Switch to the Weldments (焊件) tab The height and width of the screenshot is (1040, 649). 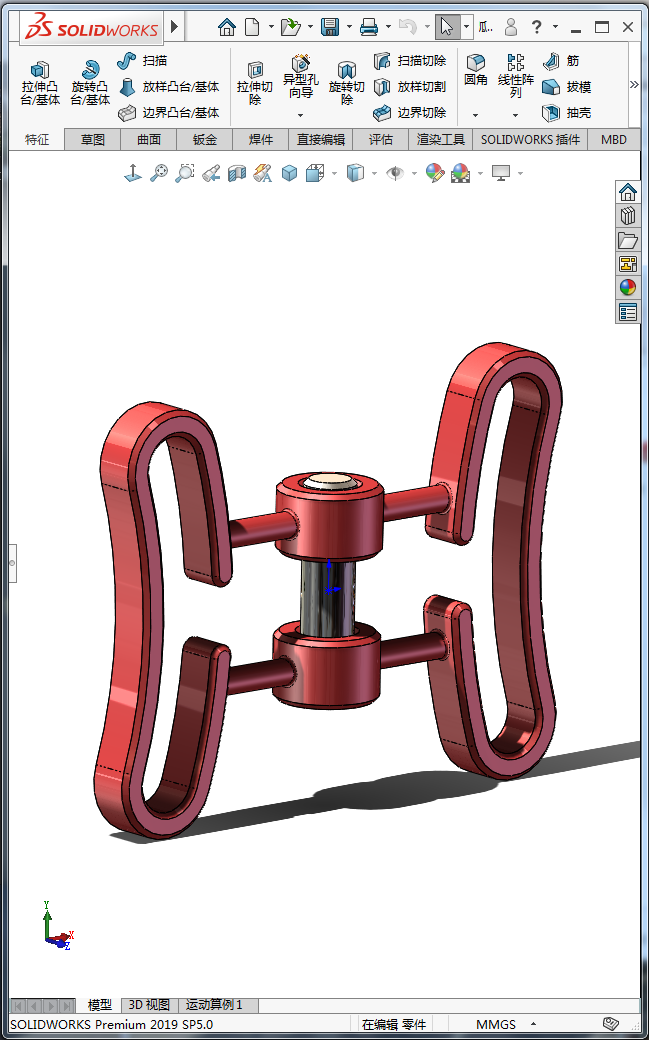[x=261, y=140]
